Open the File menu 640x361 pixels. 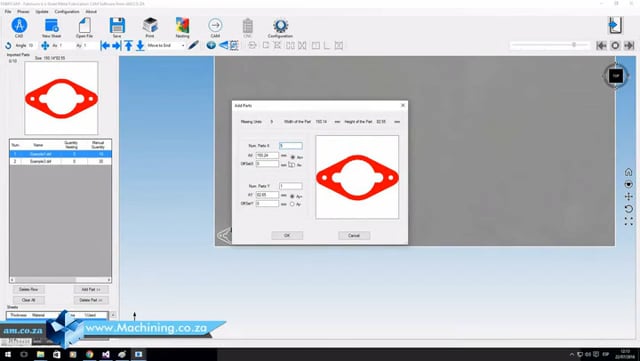[x=8, y=11]
